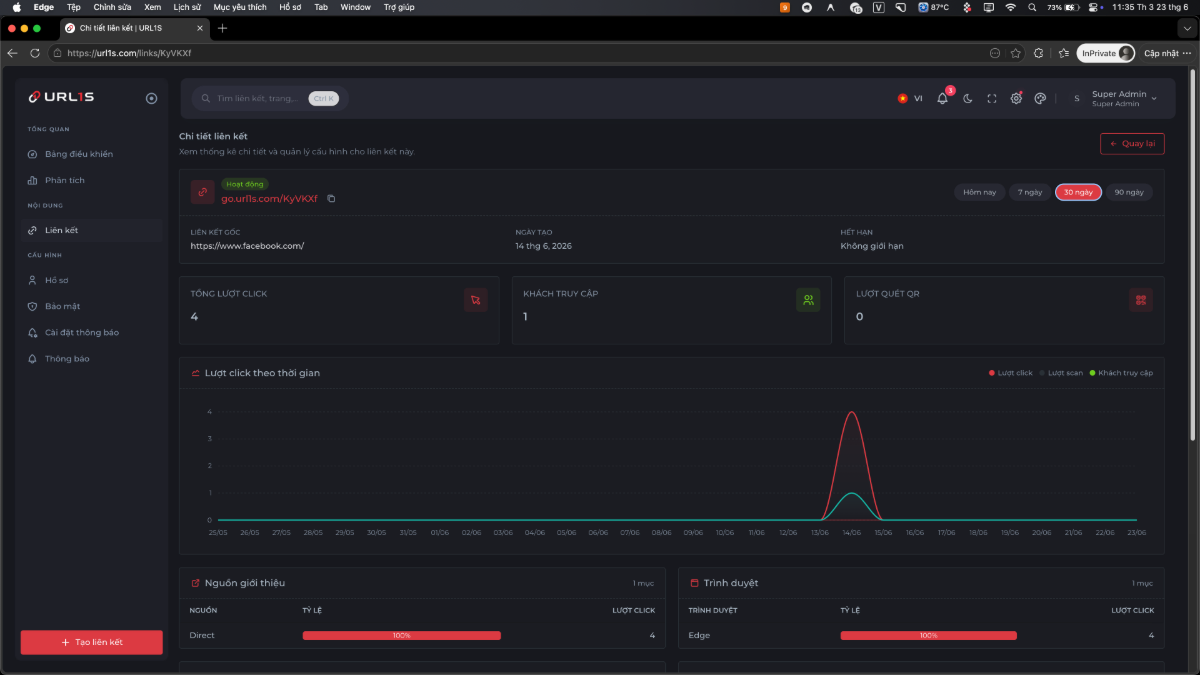Expand the Super Admin account menu

pos(1115,98)
